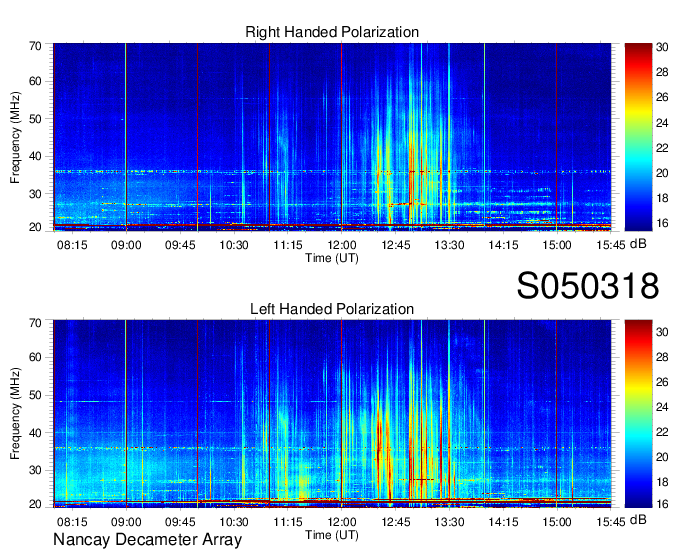Click "15:45" time tick on Right Handed plot
Image resolution: width=680 pixels, height=552 pixels.
pos(611,245)
